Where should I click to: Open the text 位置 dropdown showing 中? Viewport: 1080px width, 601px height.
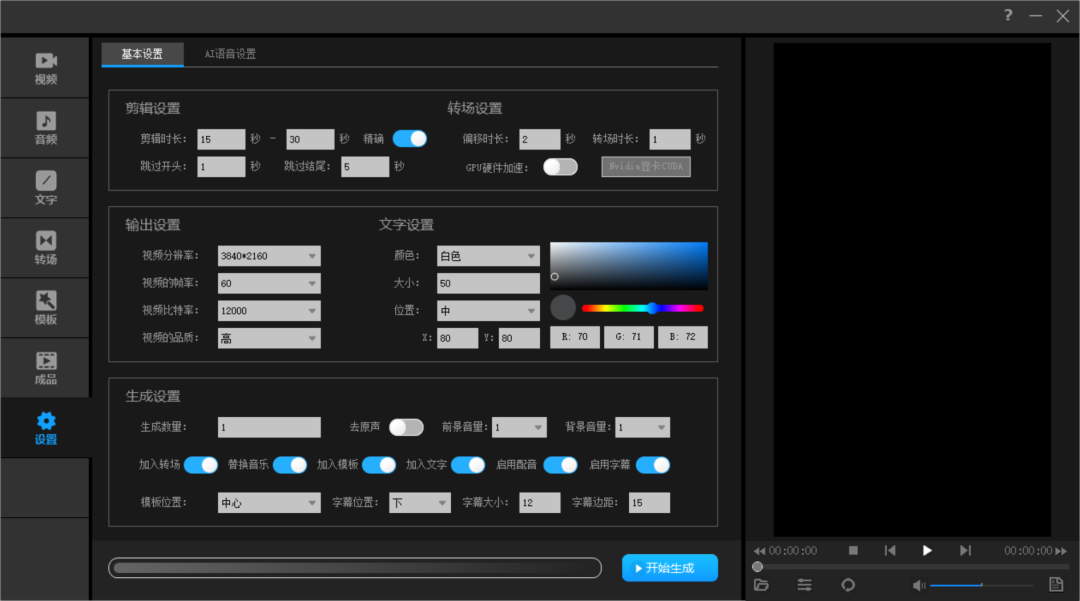point(488,310)
